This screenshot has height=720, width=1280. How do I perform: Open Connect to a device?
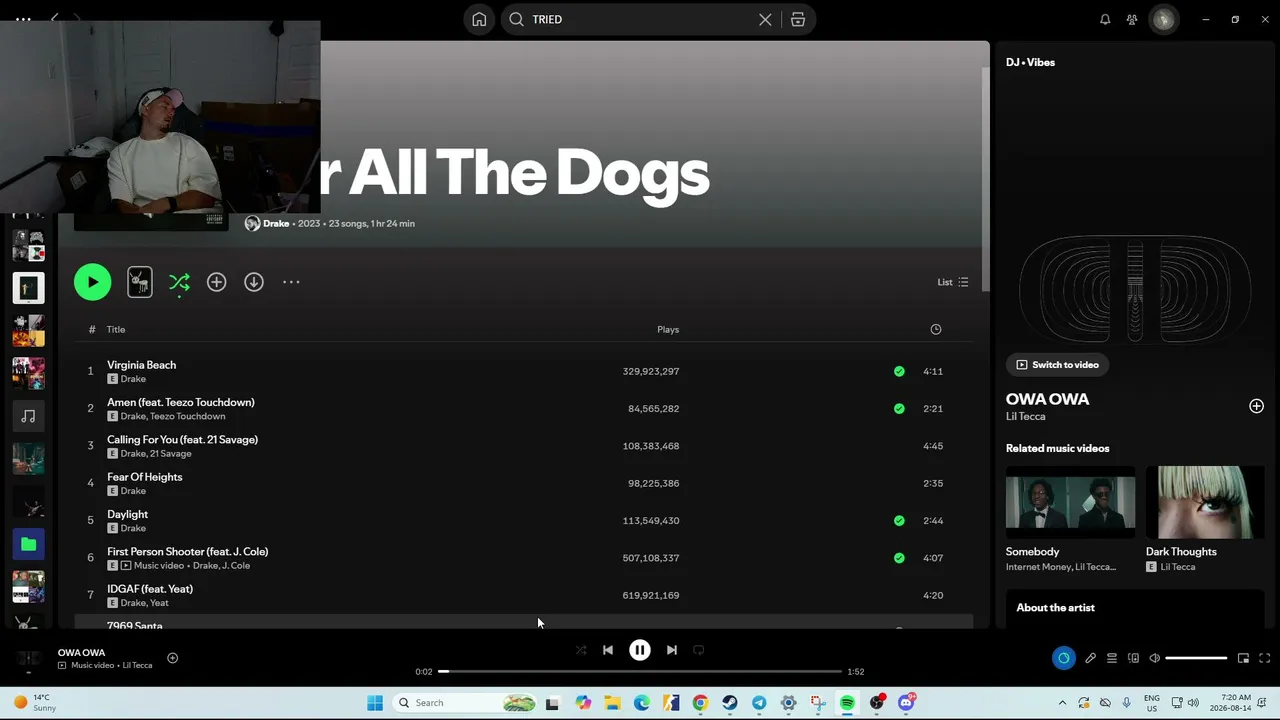click(1133, 658)
